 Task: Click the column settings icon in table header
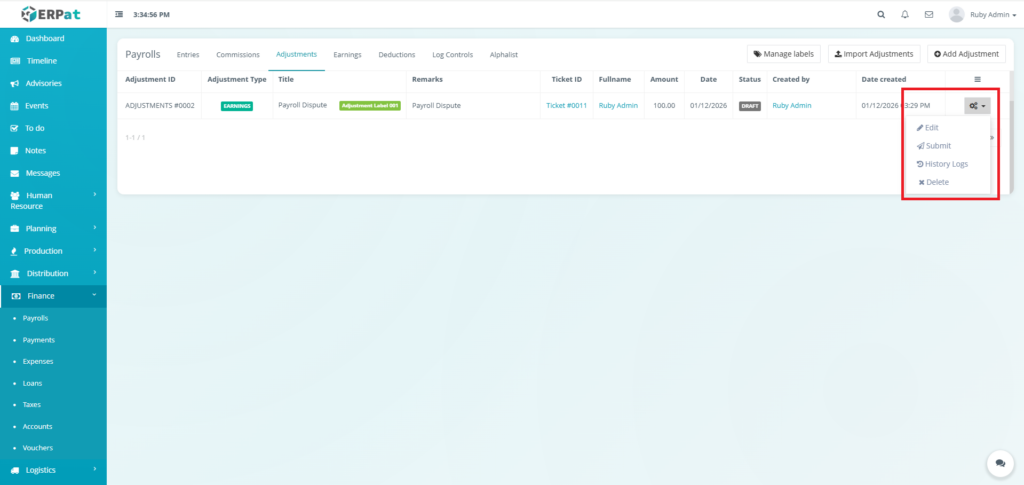(x=977, y=79)
